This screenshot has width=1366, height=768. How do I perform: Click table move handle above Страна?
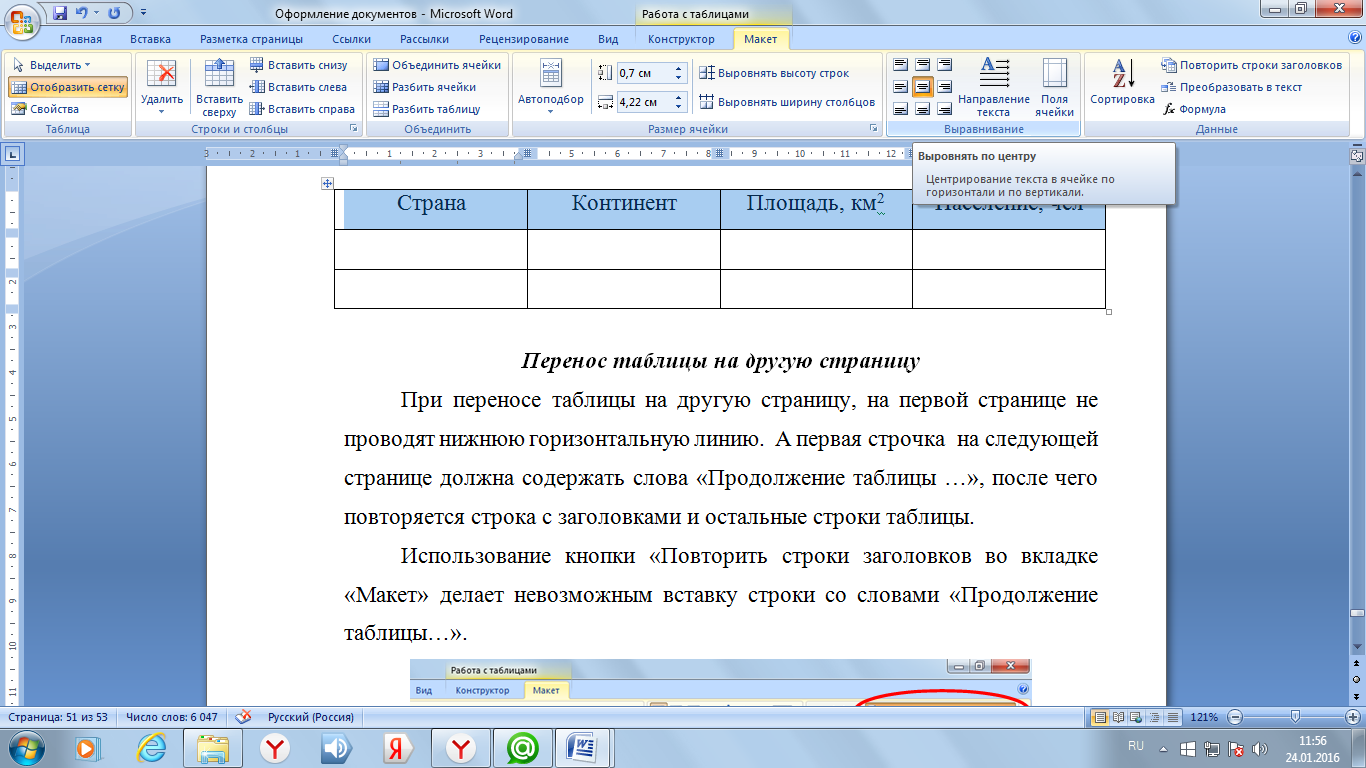[326, 183]
